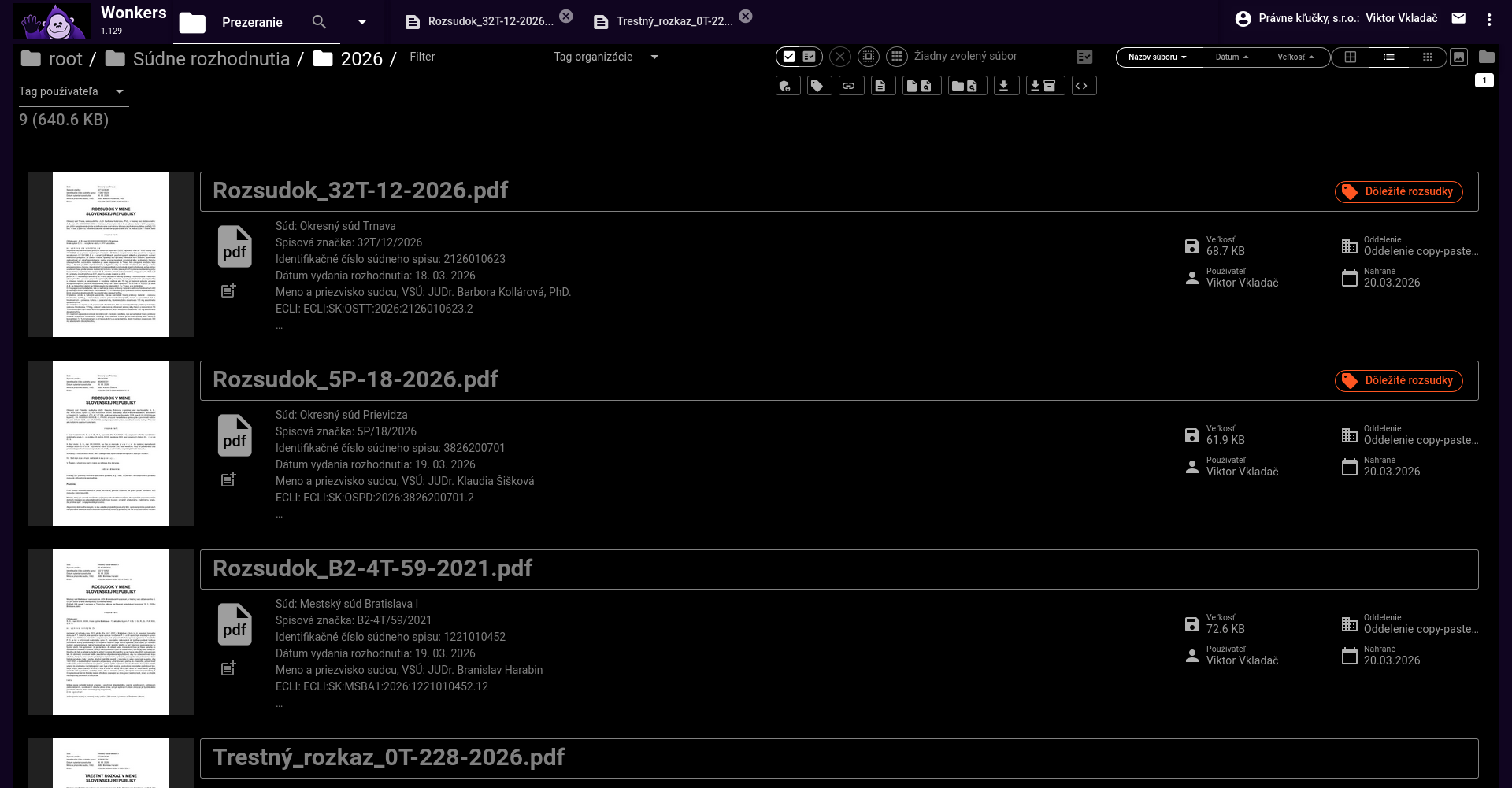Screen dimensions: 1512x788
Task: Click the pdf file icon of Rozsudok_5P-18-2026
Action: (x=235, y=435)
